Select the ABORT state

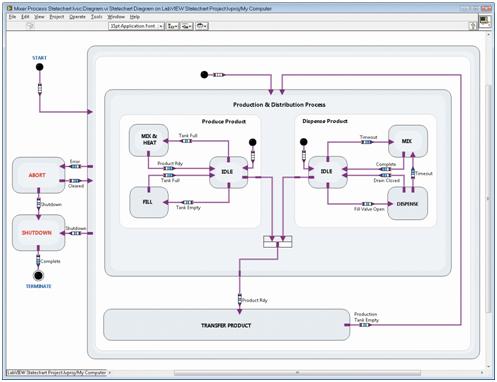(x=39, y=175)
